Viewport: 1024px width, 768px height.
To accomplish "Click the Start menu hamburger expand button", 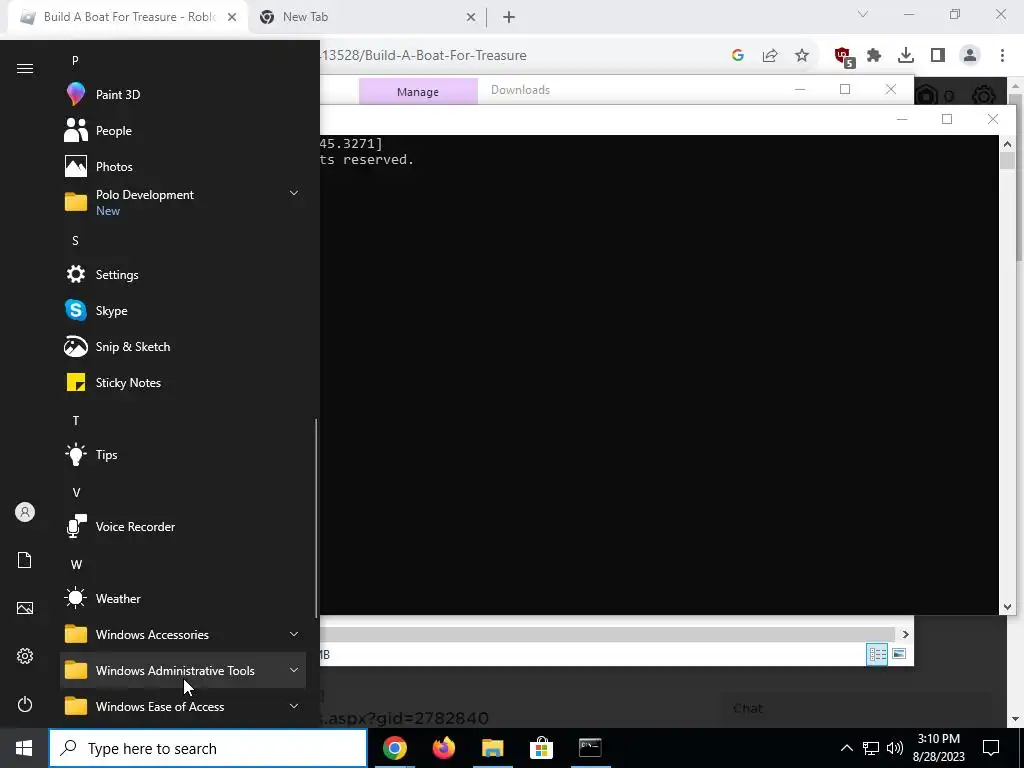I will [x=25, y=69].
